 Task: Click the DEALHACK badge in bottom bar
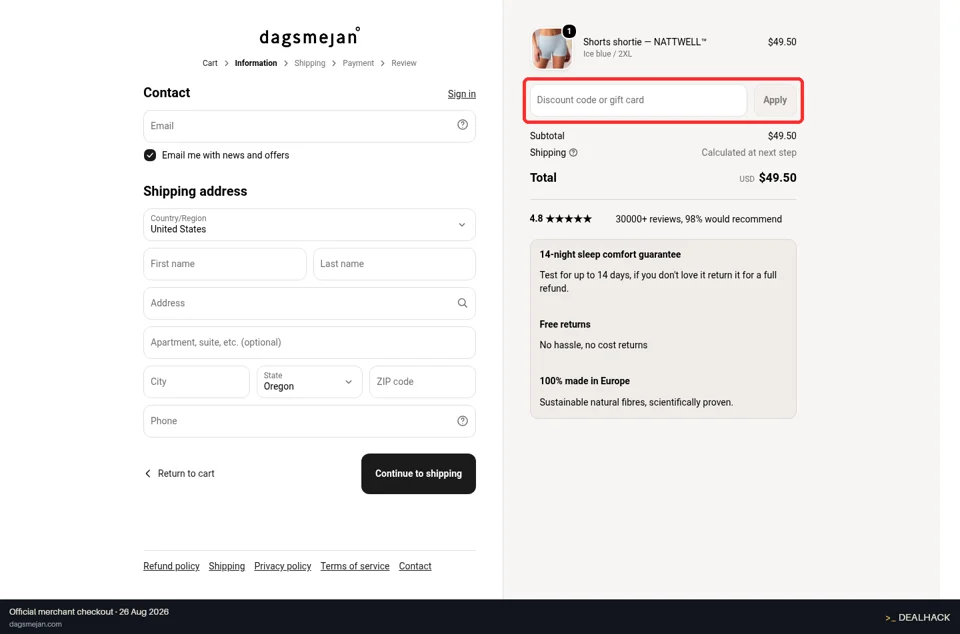point(917,617)
